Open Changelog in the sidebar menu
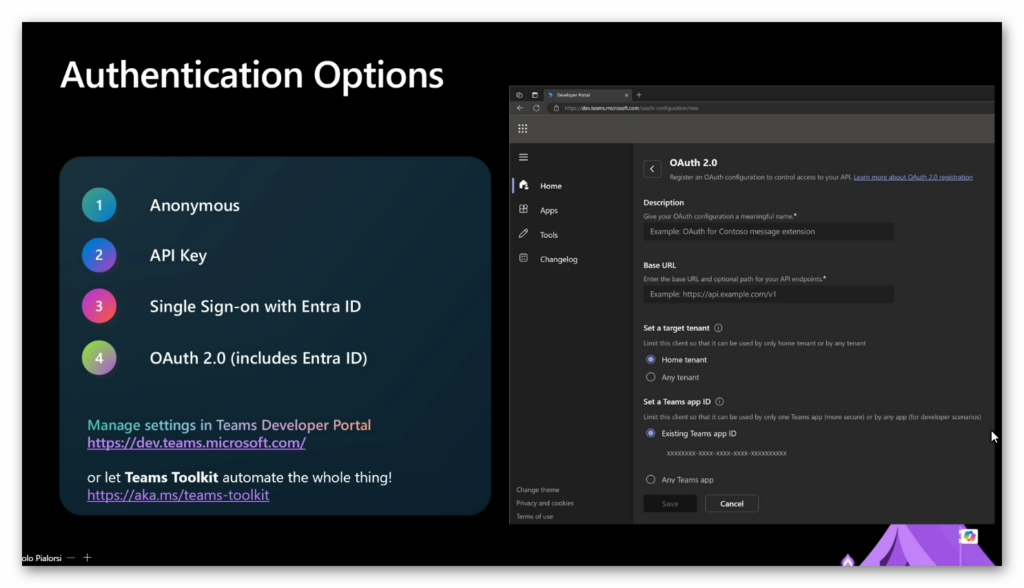Screen dimensions: 1024x588 click(x=558, y=259)
